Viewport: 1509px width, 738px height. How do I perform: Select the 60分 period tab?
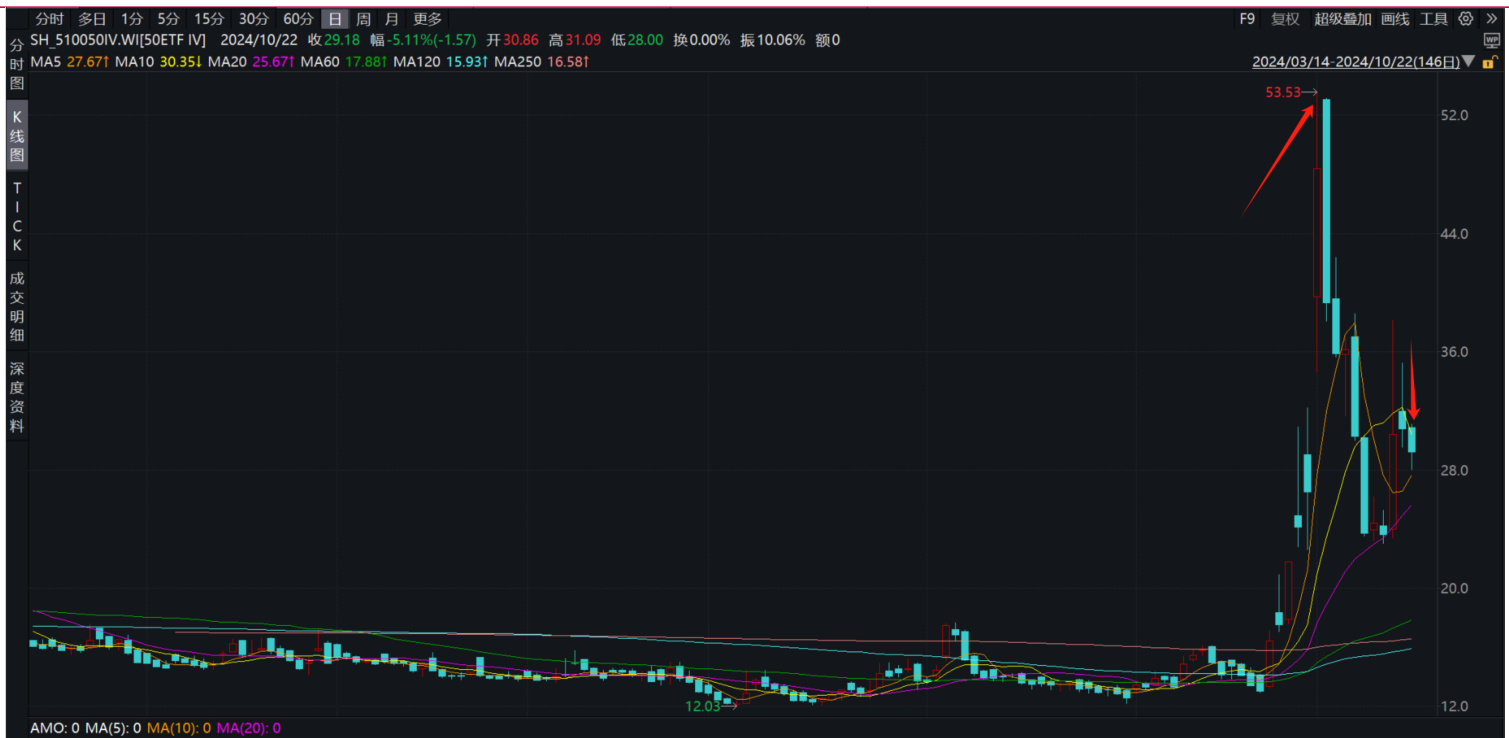[x=298, y=19]
